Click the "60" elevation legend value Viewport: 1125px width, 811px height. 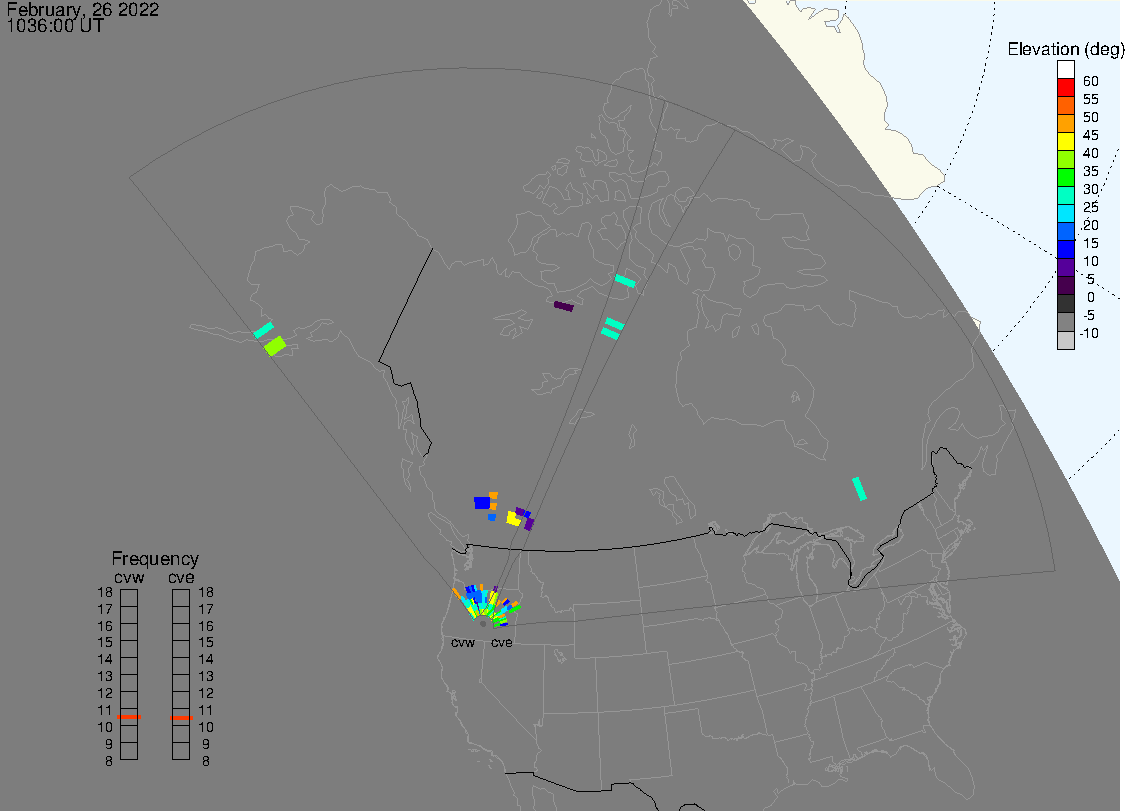pos(1091,81)
